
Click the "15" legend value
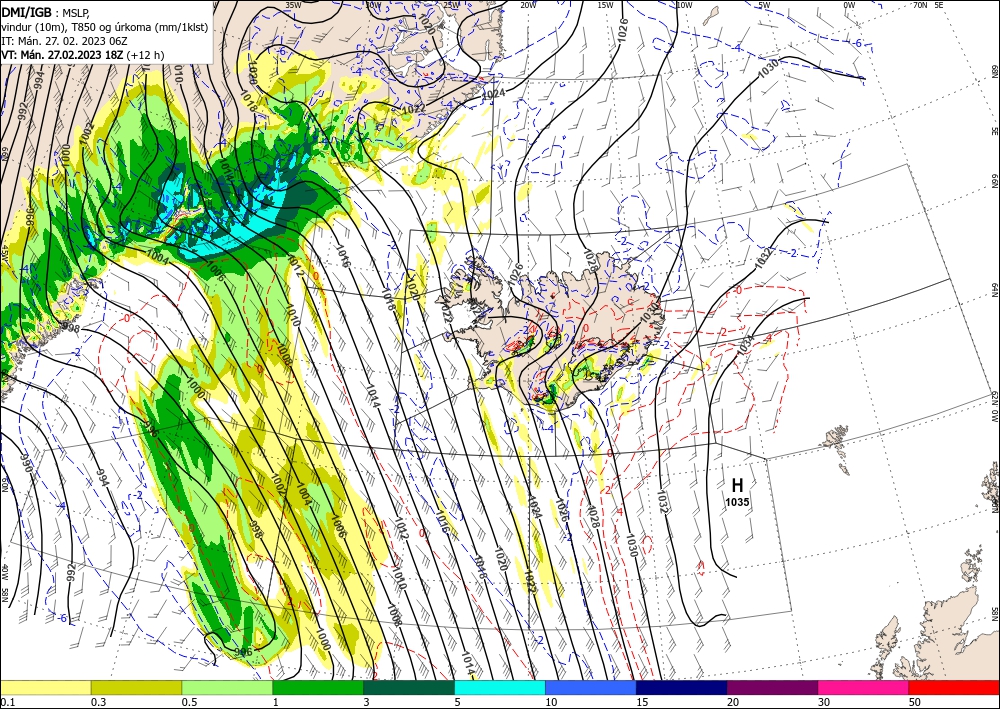click(x=642, y=702)
